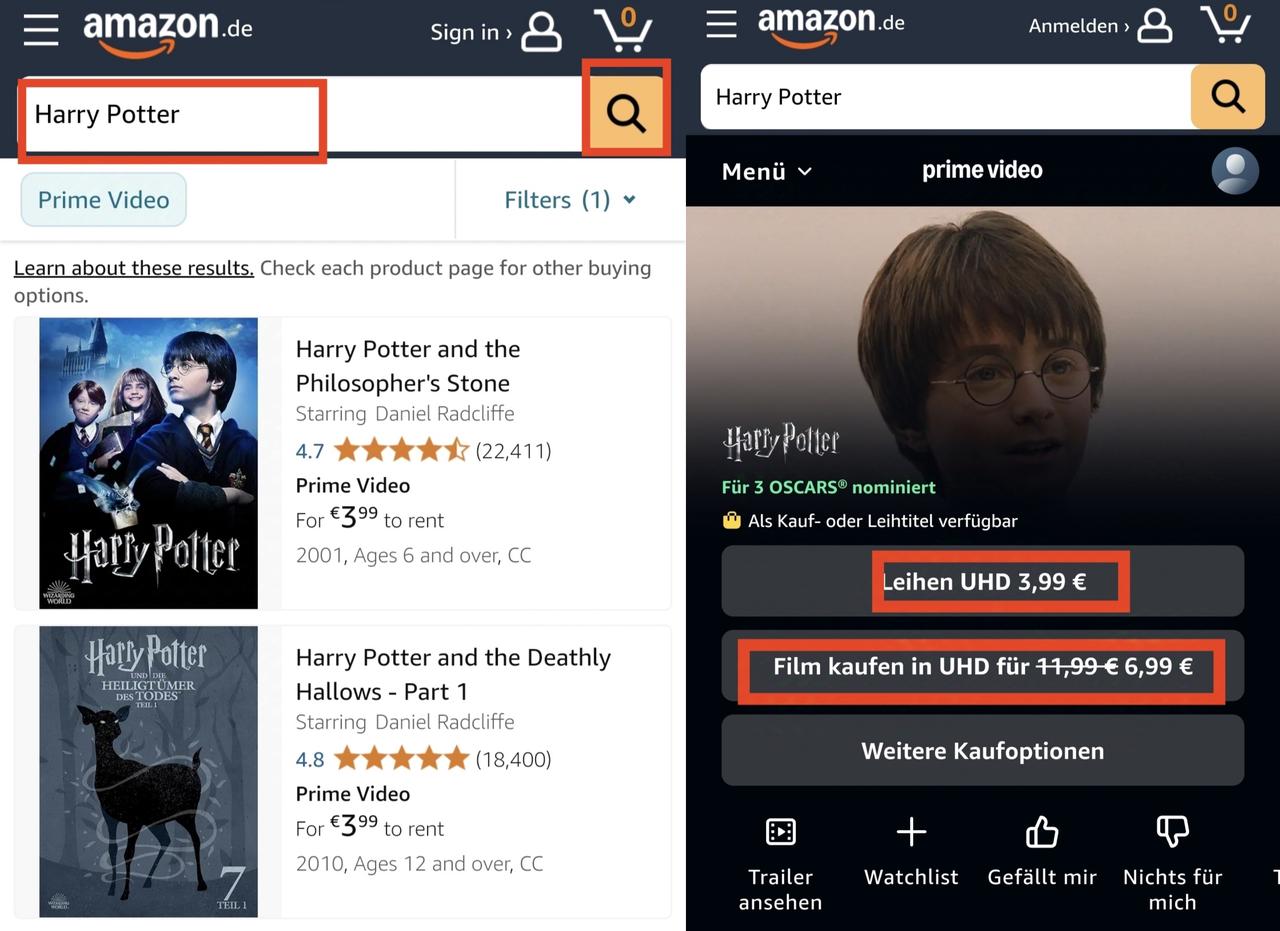The width and height of the screenshot is (1280, 931).
Task: Open Weitere Kaufoptionen button
Action: tap(983, 750)
